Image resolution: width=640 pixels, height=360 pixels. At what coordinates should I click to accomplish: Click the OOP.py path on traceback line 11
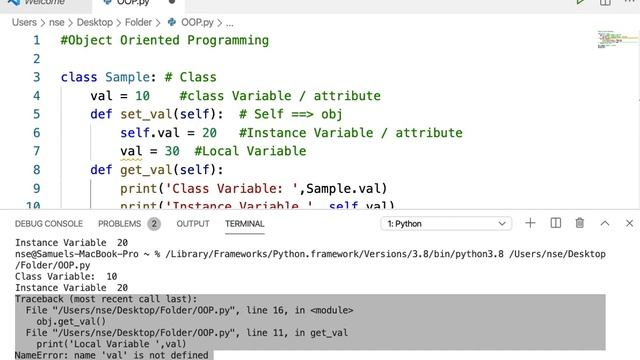pyautogui.click(x=144, y=333)
